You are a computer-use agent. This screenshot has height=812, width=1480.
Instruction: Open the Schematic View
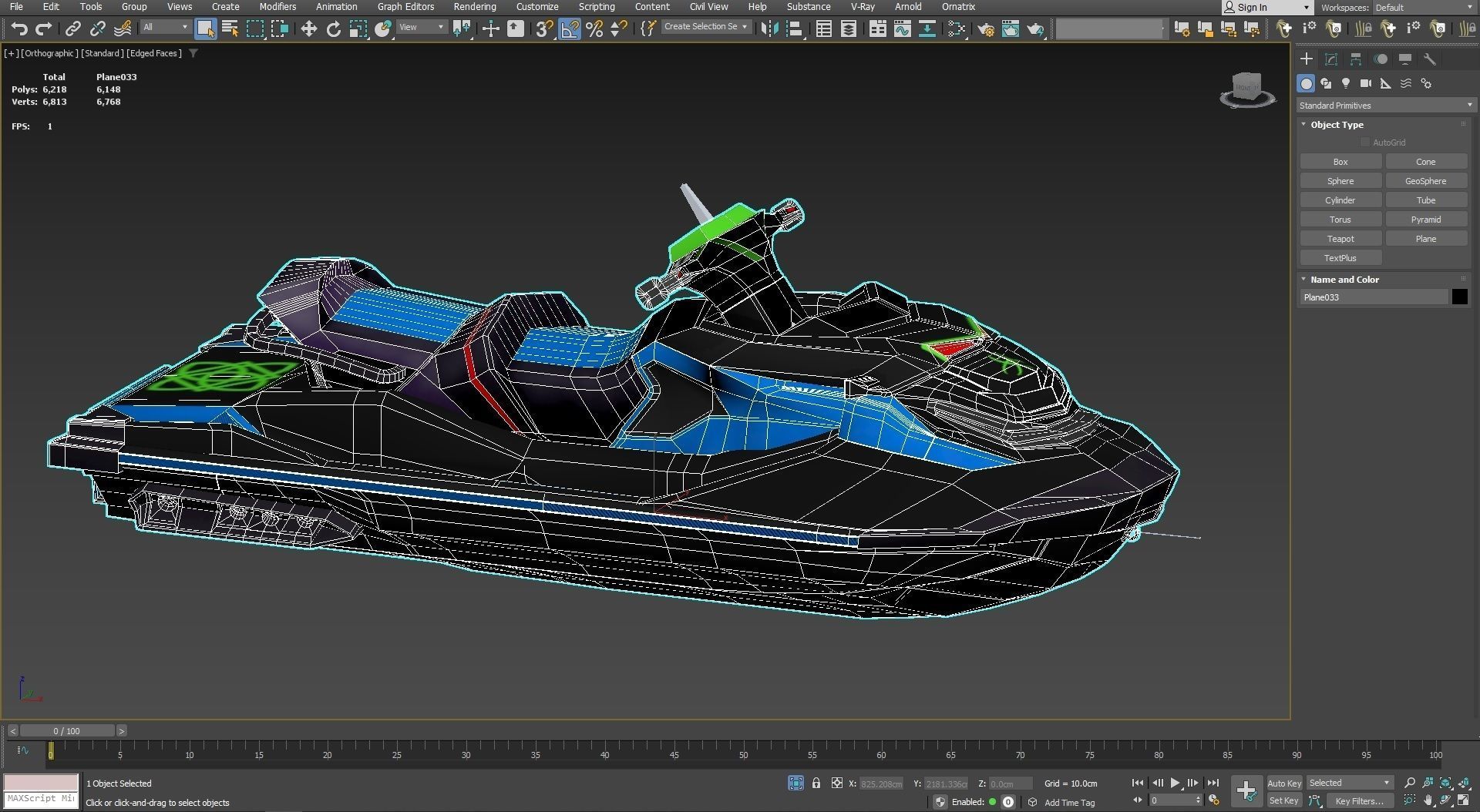[x=927, y=29]
